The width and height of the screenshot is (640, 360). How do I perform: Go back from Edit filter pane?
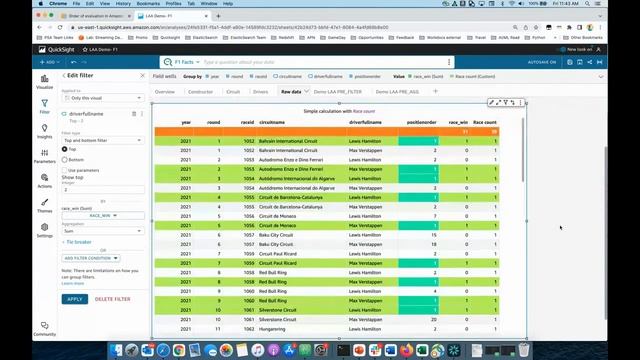[64, 76]
